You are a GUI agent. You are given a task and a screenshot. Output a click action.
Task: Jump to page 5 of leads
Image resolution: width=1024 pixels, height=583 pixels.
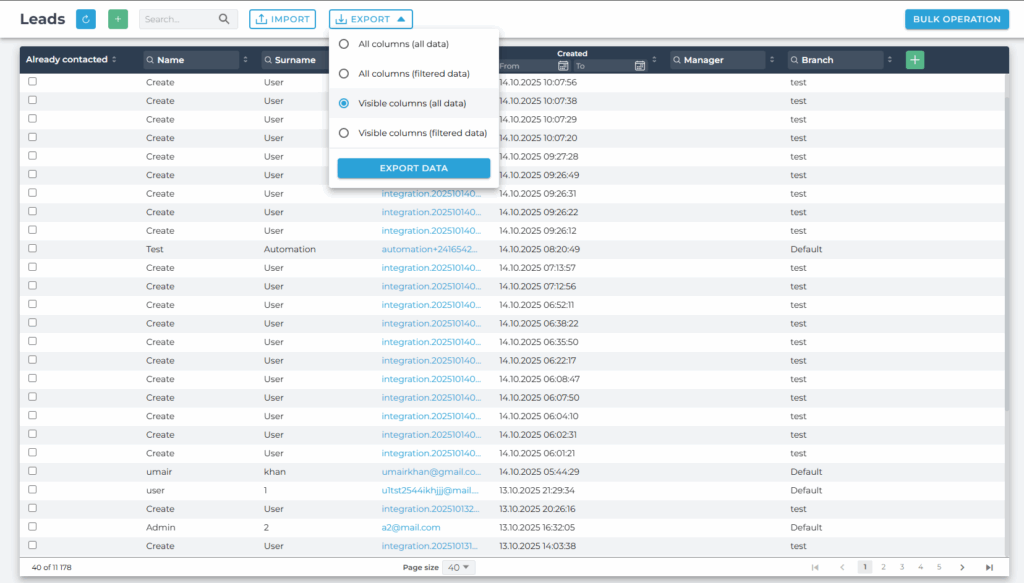coord(939,567)
